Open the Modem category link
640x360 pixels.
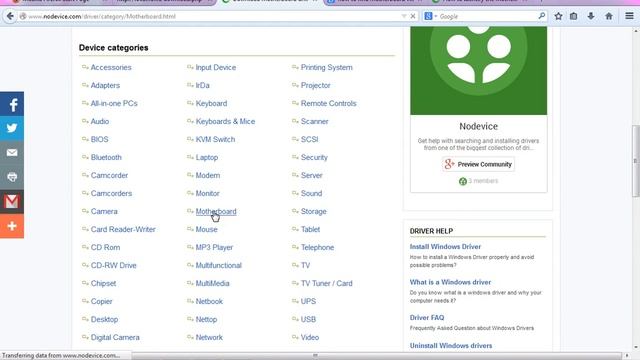208,175
